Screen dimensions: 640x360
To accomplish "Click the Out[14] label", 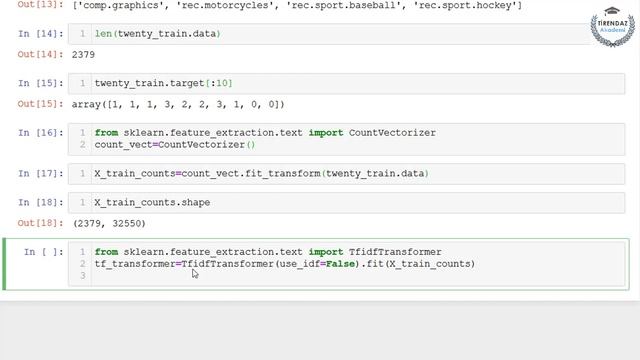I will pyautogui.click(x=40, y=55).
